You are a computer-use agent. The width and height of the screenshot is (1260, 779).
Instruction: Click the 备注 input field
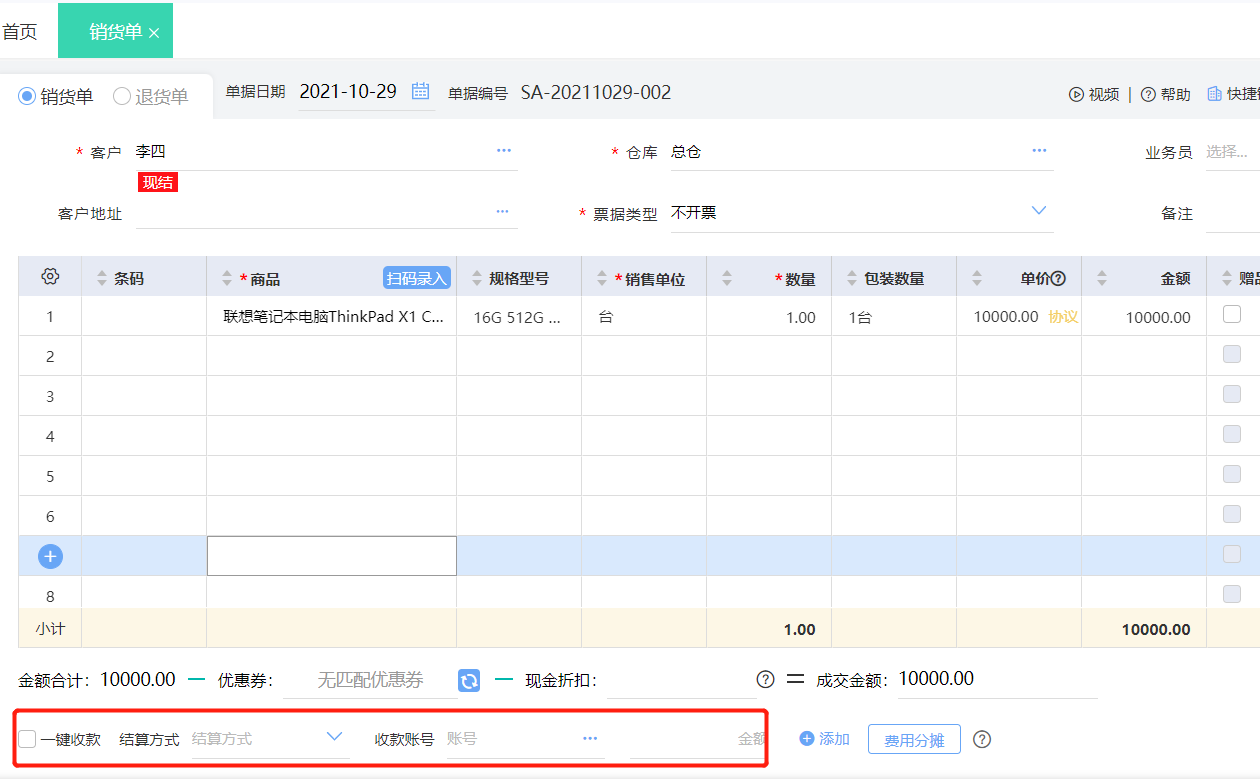(1232, 214)
